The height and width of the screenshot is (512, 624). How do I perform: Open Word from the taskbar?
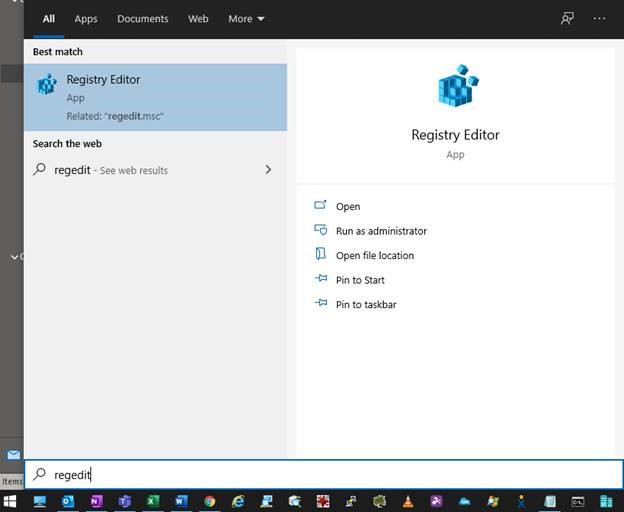(x=181, y=502)
